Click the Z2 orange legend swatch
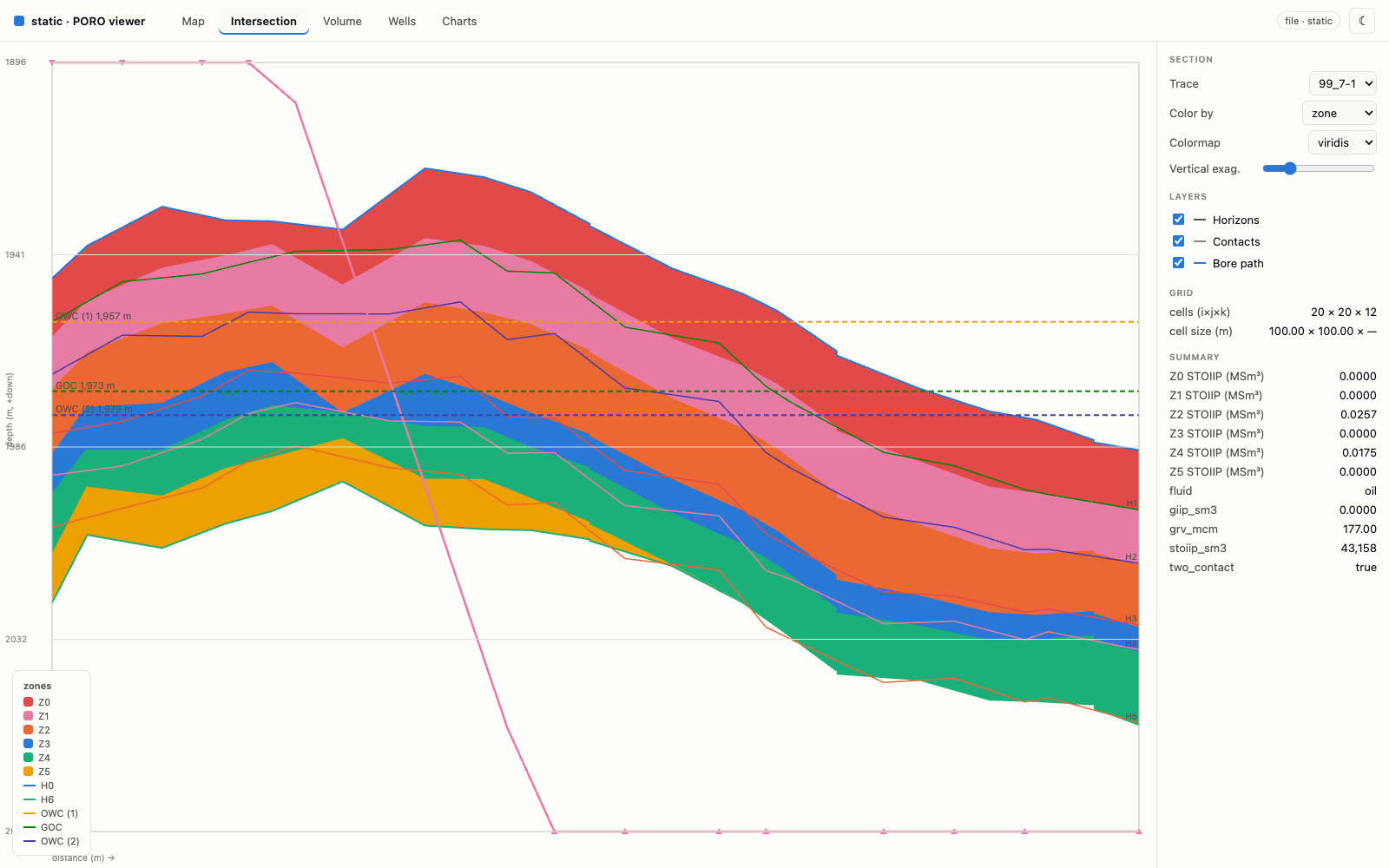The width and height of the screenshot is (1389, 868). 29,730
